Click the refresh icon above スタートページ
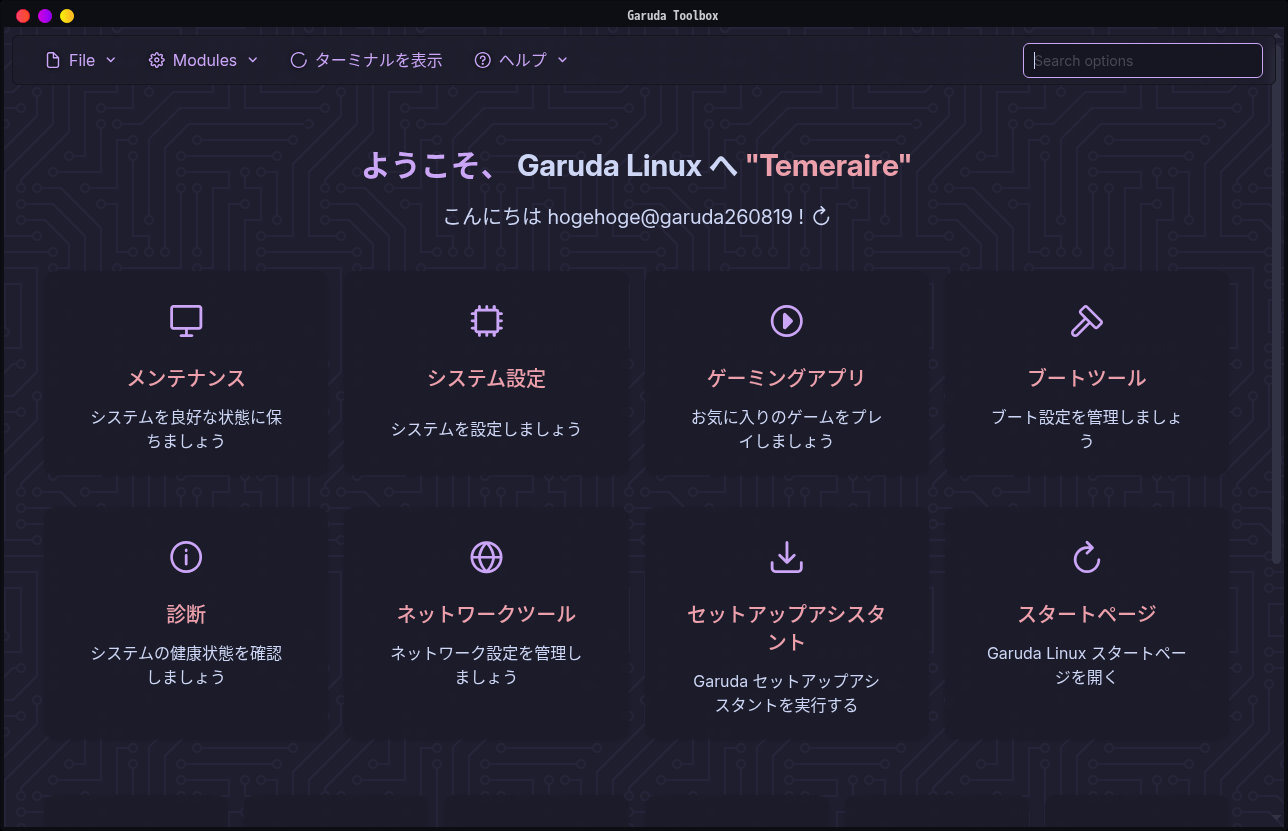 (1086, 557)
